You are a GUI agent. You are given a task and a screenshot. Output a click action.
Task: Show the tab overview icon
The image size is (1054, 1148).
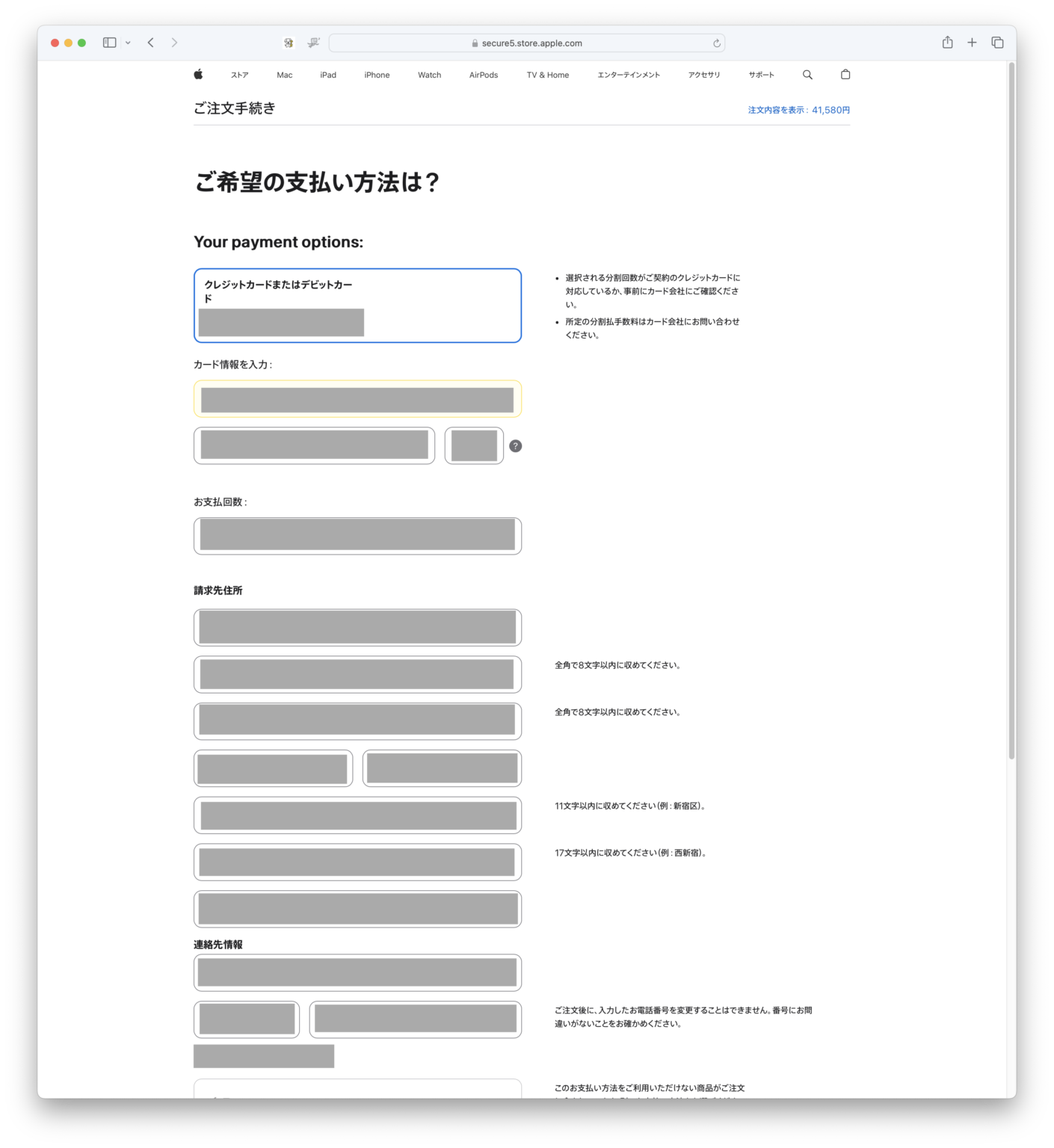pos(997,43)
